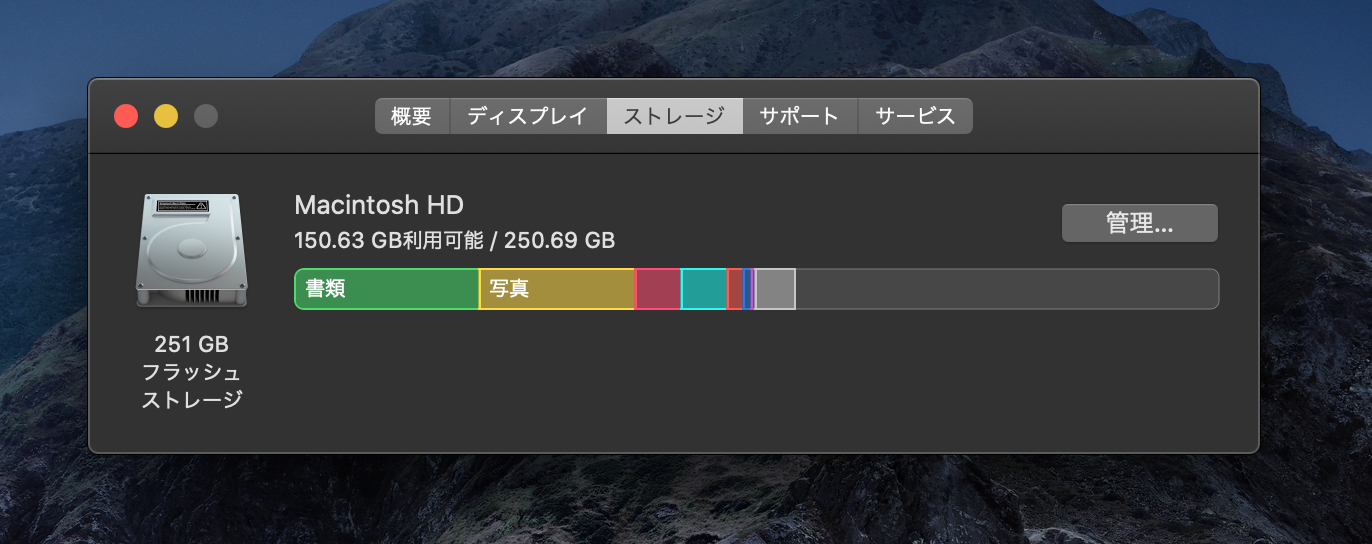This screenshot has width=1372, height=544.
Task: Select the ストレージ tab
Action: coord(674,116)
